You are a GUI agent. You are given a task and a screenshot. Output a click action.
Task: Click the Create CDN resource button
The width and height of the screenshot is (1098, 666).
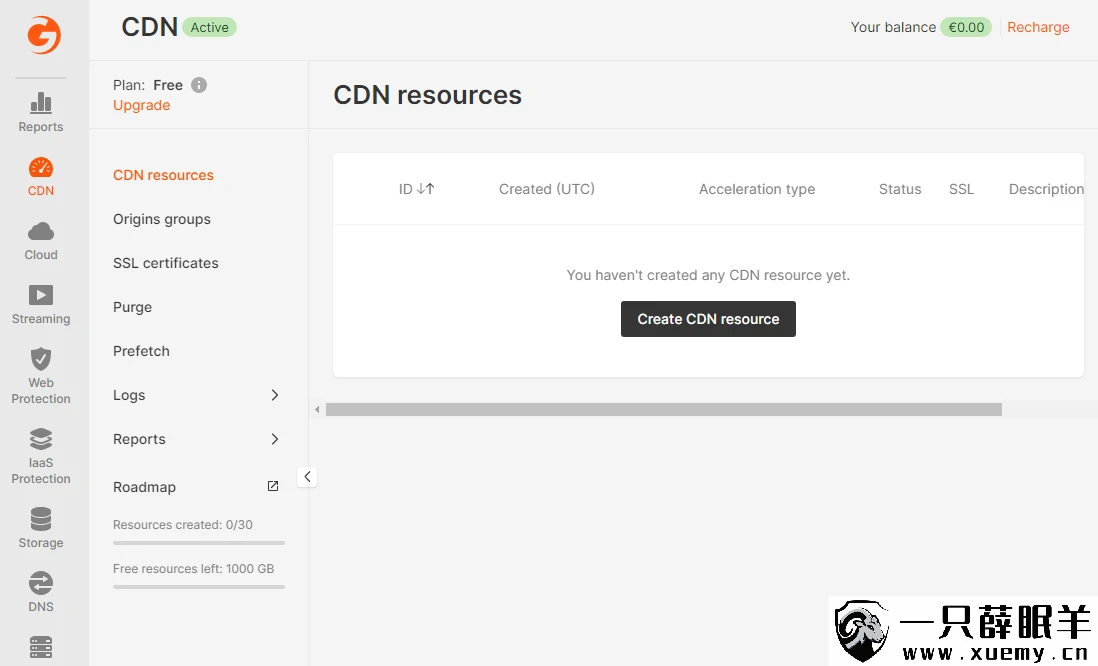[708, 319]
